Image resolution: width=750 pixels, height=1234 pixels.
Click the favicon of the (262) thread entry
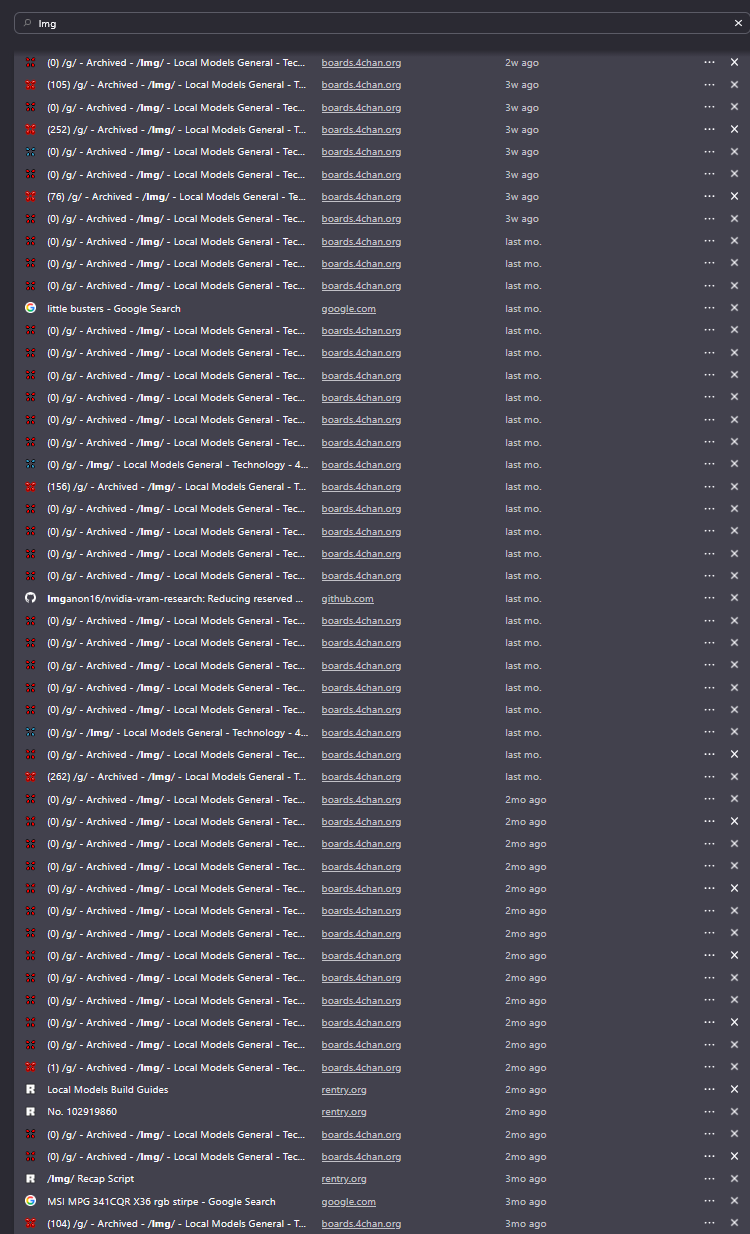[30, 777]
